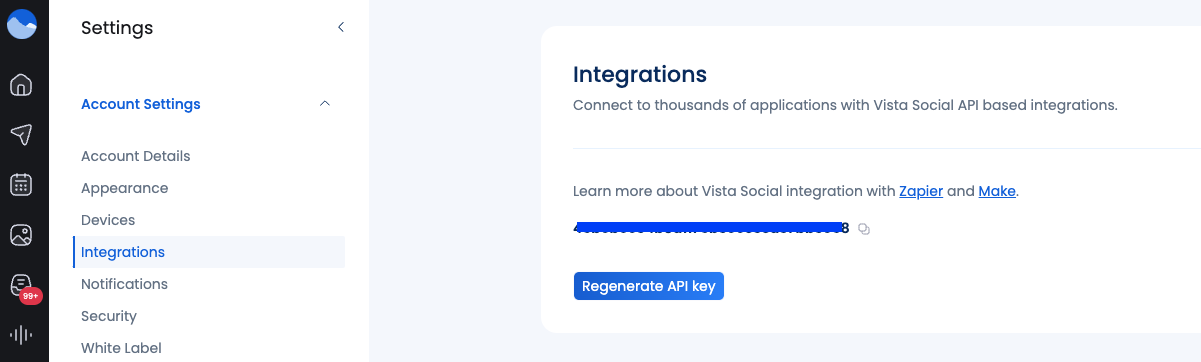Open Devices settings
This screenshot has width=1201, height=362.
click(108, 220)
